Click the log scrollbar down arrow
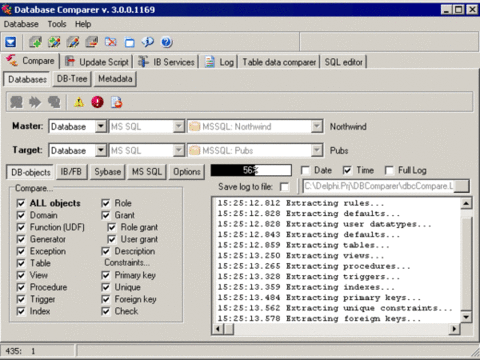The width and height of the screenshot is (480, 360). (466, 317)
